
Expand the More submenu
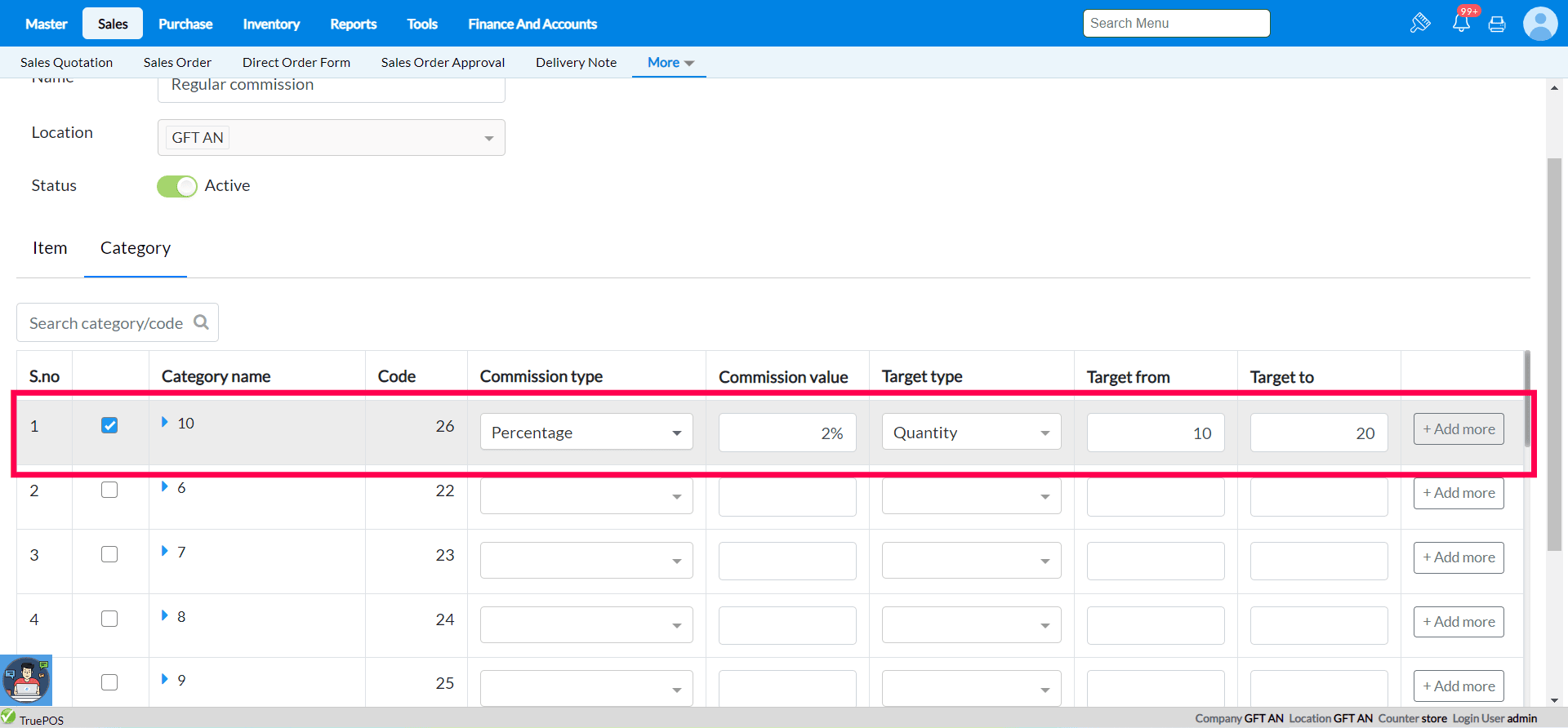(x=670, y=62)
